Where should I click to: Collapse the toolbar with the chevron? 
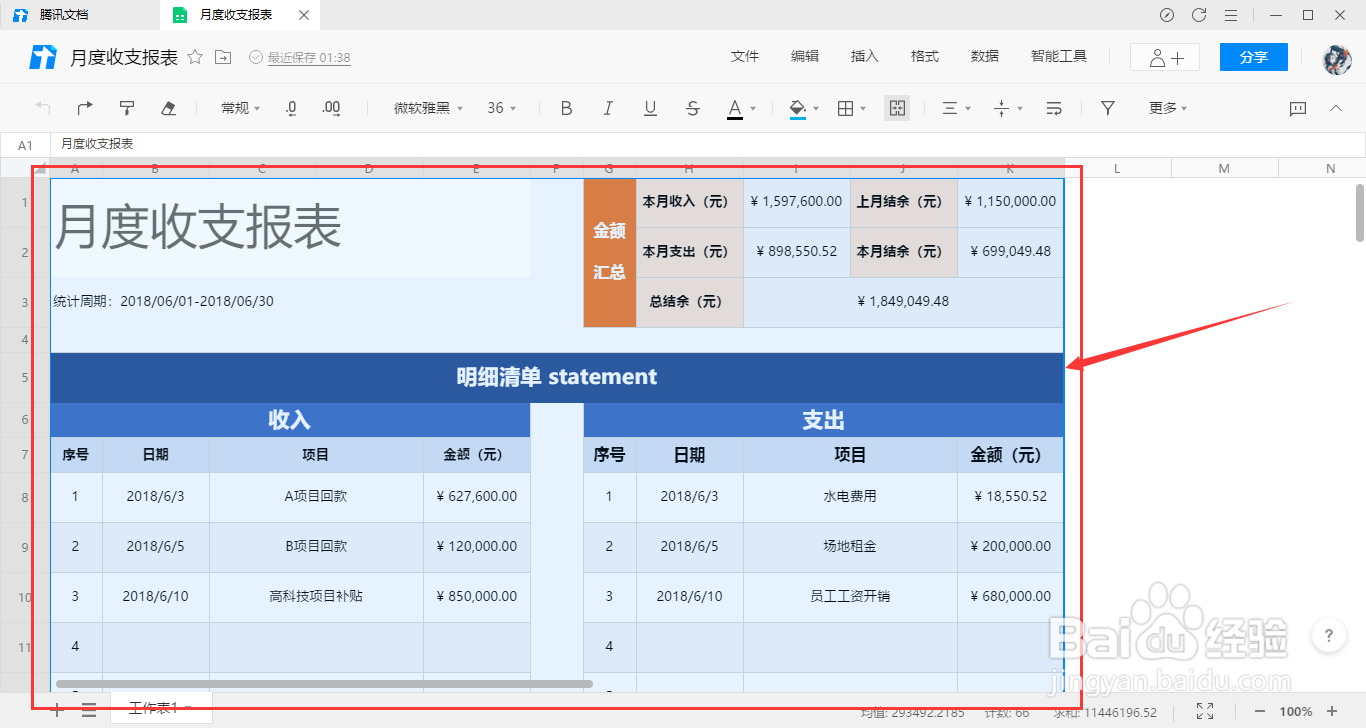(1336, 108)
